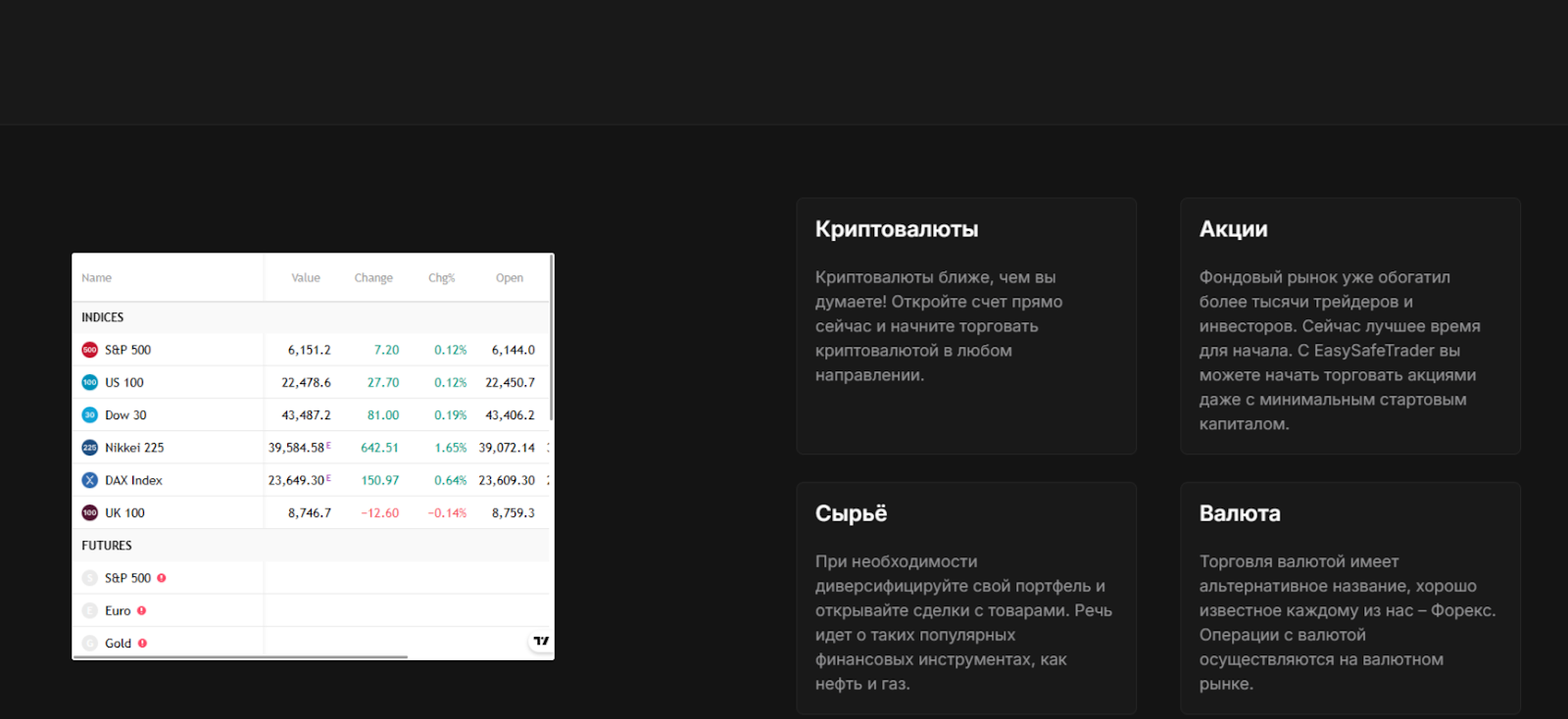Click S&P 500 value 6,151.2
Image resolution: width=1568 pixels, height=719 pixels.
(310, 350)
